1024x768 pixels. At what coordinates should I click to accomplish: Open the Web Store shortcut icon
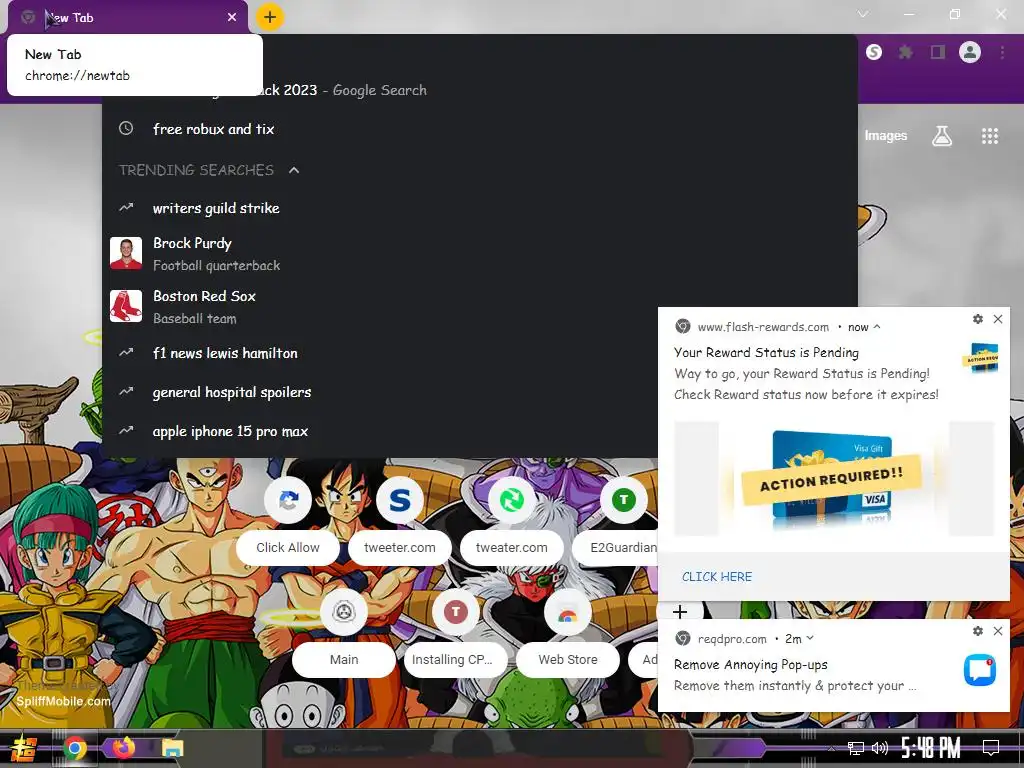click(x=568, y=614)
